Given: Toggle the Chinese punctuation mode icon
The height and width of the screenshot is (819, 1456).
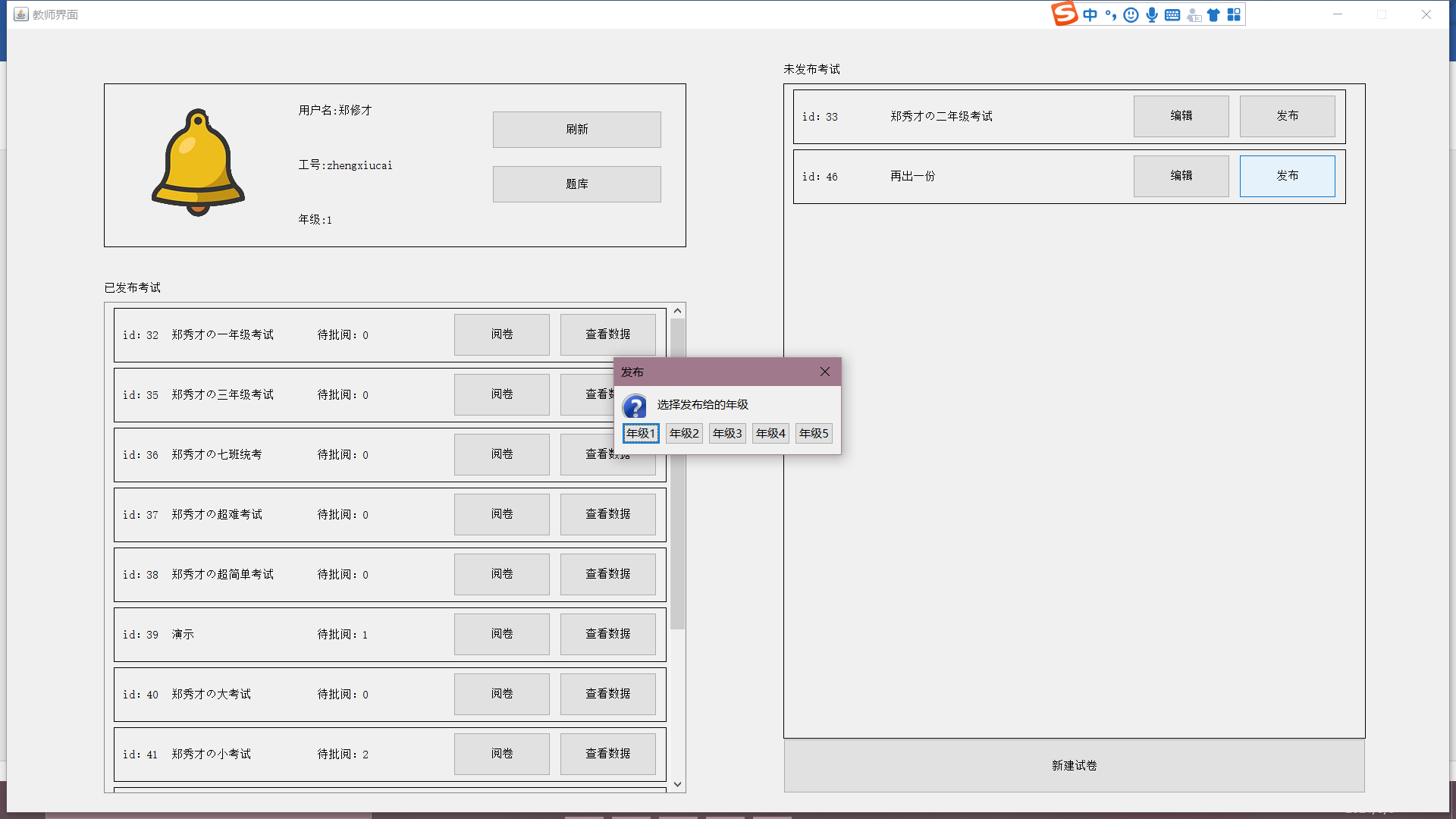Looking at the screenshot, I should coord(1111,15).
